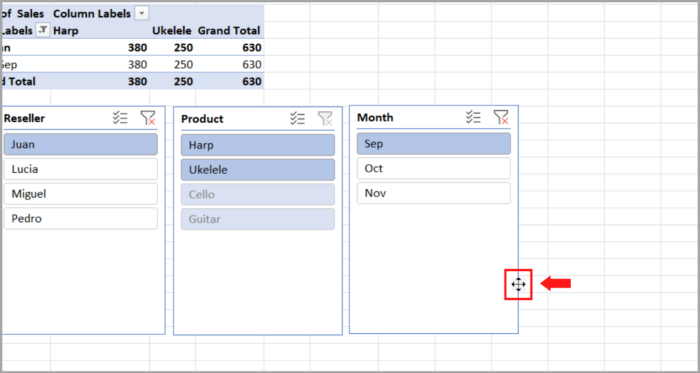Open the Row Labels filter button
Screen dimensions: 700x373
[43, 30]
